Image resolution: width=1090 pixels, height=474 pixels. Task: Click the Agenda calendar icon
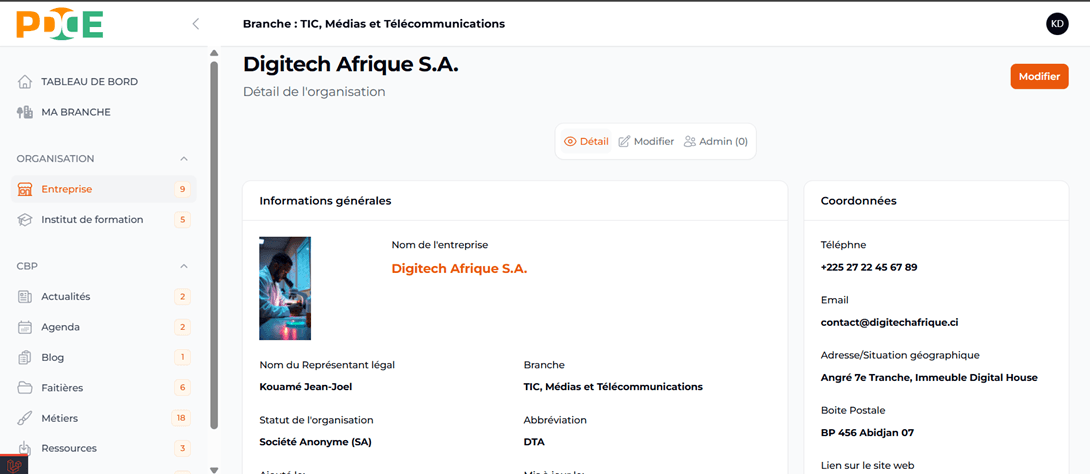[x=25, y=327]
